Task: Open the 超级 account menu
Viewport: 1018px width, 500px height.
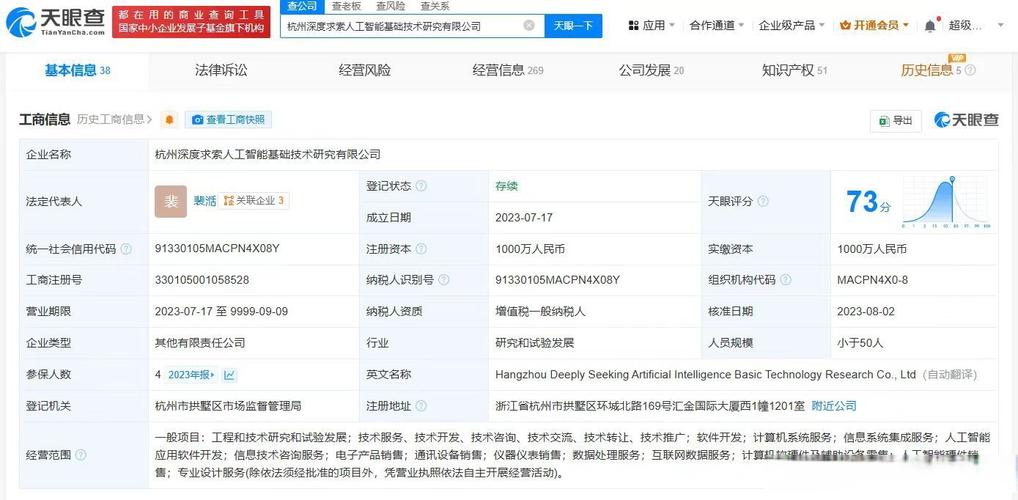Action: point(975,25)
